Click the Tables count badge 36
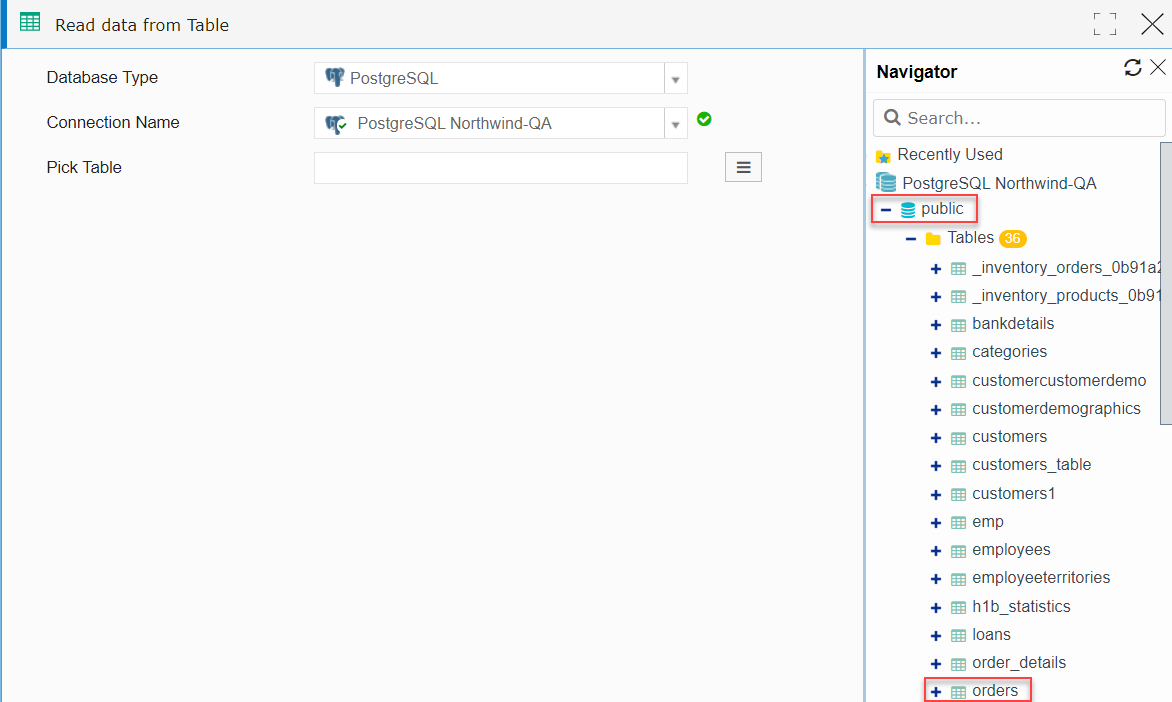Image resolution: width=1172 pixels, height=702 pixels. [x=1013, y=238]
